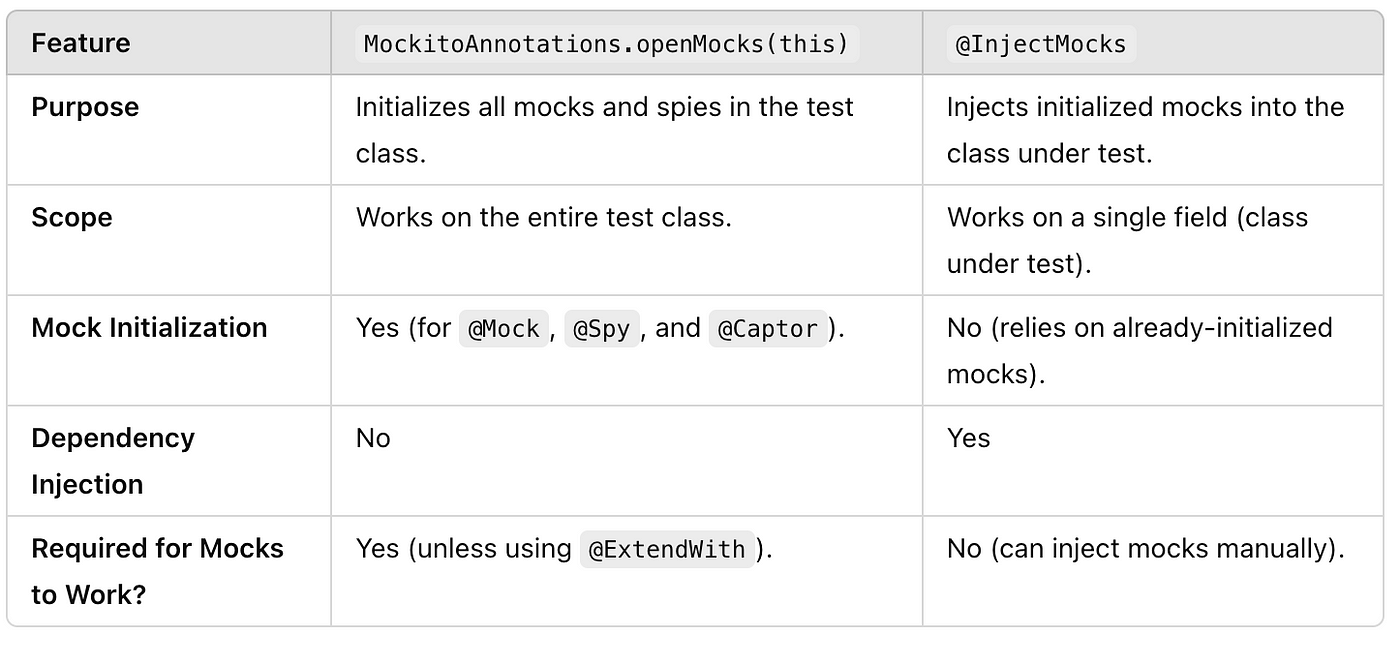Image resolution: width=1400 pixels, height=662 pixels.
Task: Select the MockitoAnnotations.openMocks(this) header code
Action: (x=608, y=44)
